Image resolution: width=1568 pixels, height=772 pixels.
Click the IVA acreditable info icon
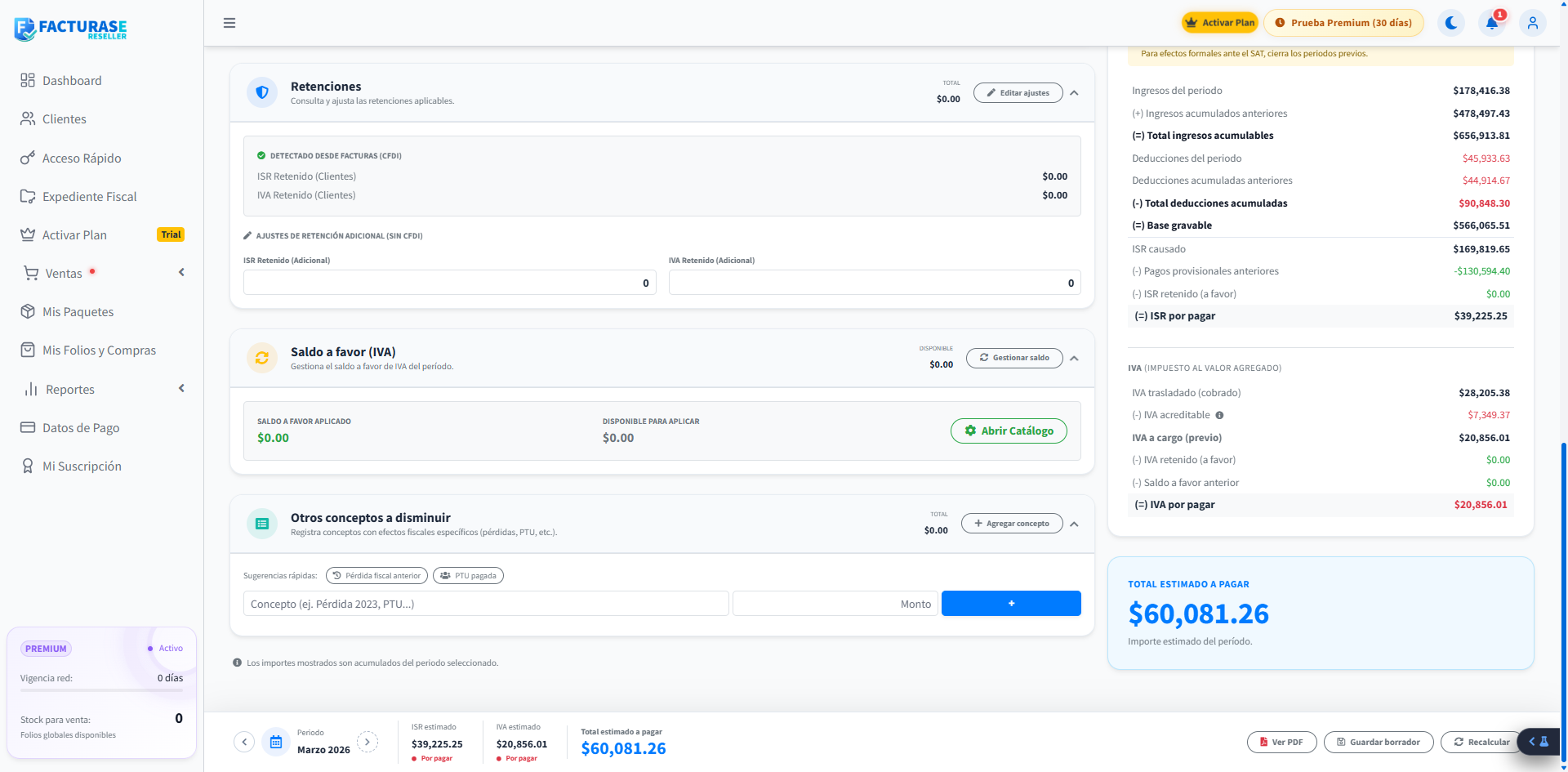[1219, 415]
